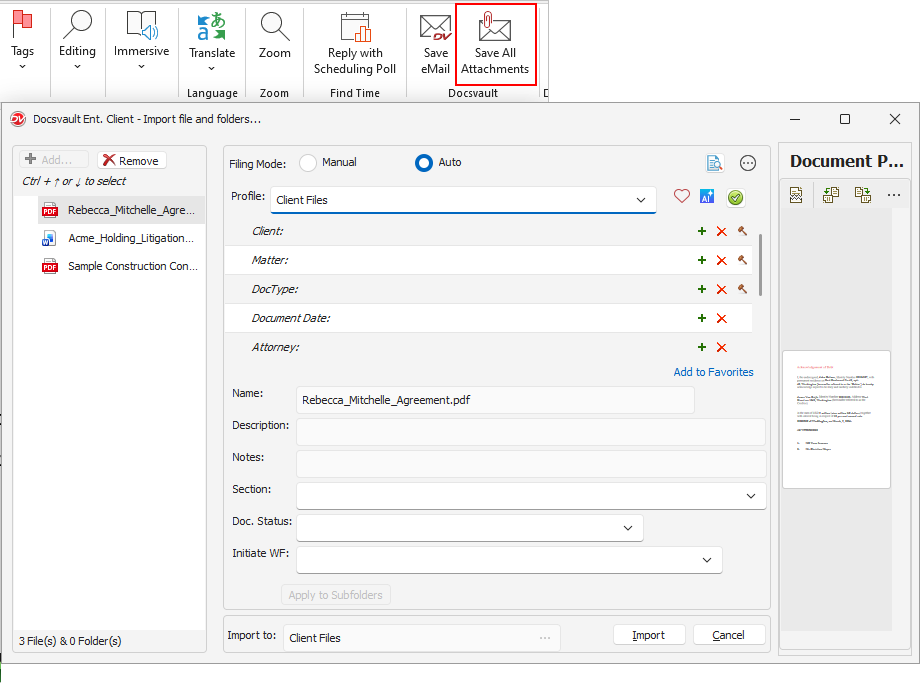The width and height of the screenshot is (920, 689).
Task: Click the heart favorites icon beside Profile
Action: pos(681,197)
